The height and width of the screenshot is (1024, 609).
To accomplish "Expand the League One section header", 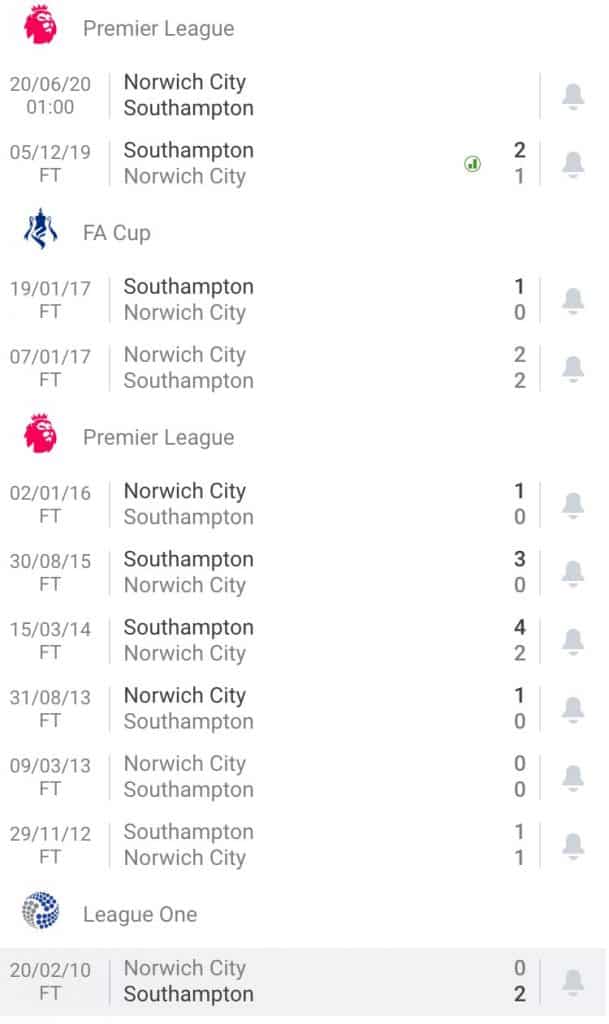I will coord(140,913).
